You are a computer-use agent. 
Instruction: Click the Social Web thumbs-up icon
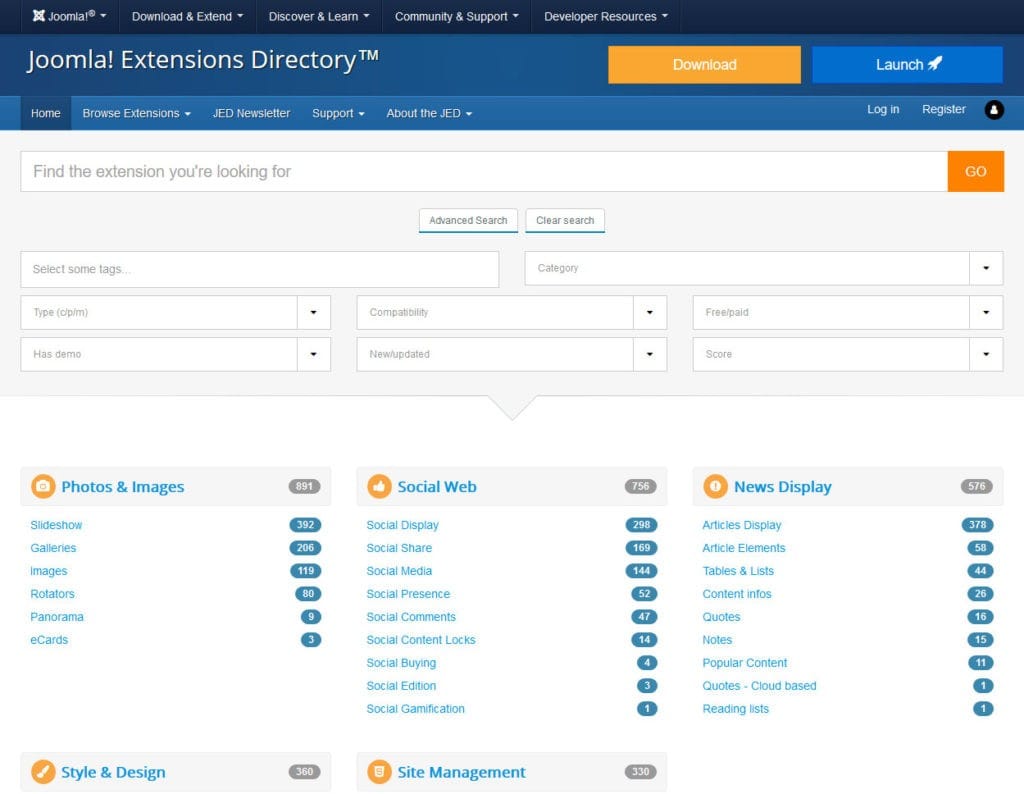click(379, 486)
